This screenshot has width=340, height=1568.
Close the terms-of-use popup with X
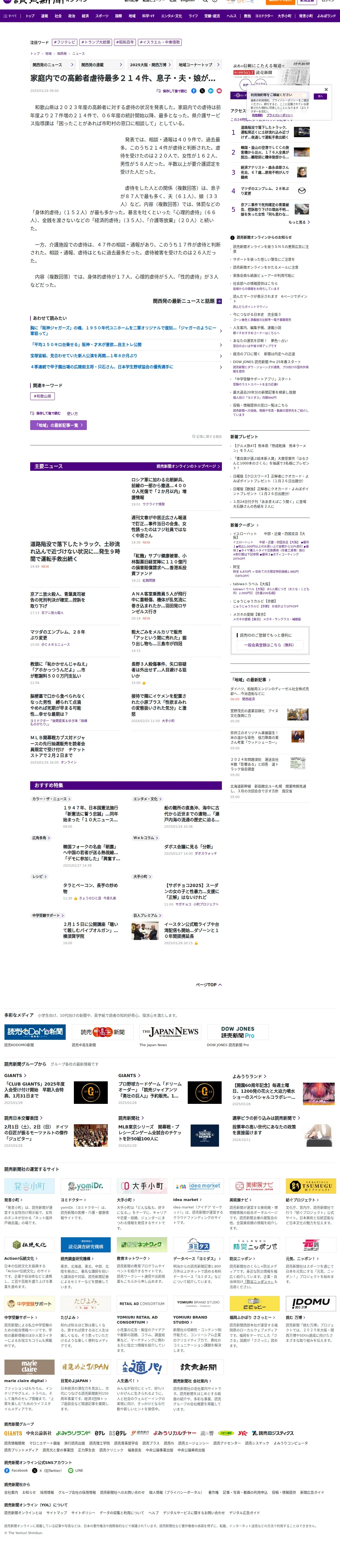326,89
